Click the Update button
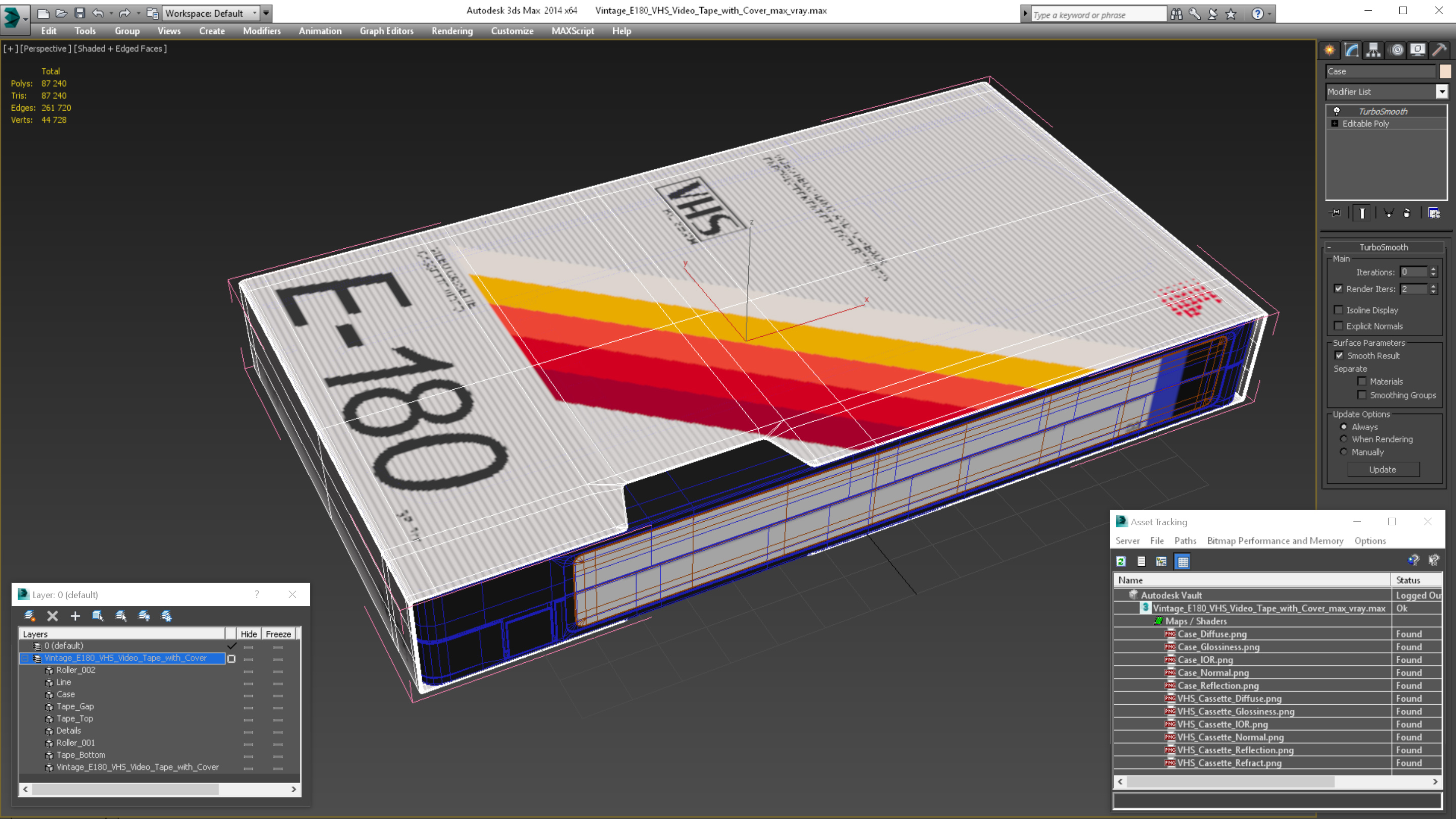The height and width of the screenshot is (819, 1456). (x=1383, y=469)
